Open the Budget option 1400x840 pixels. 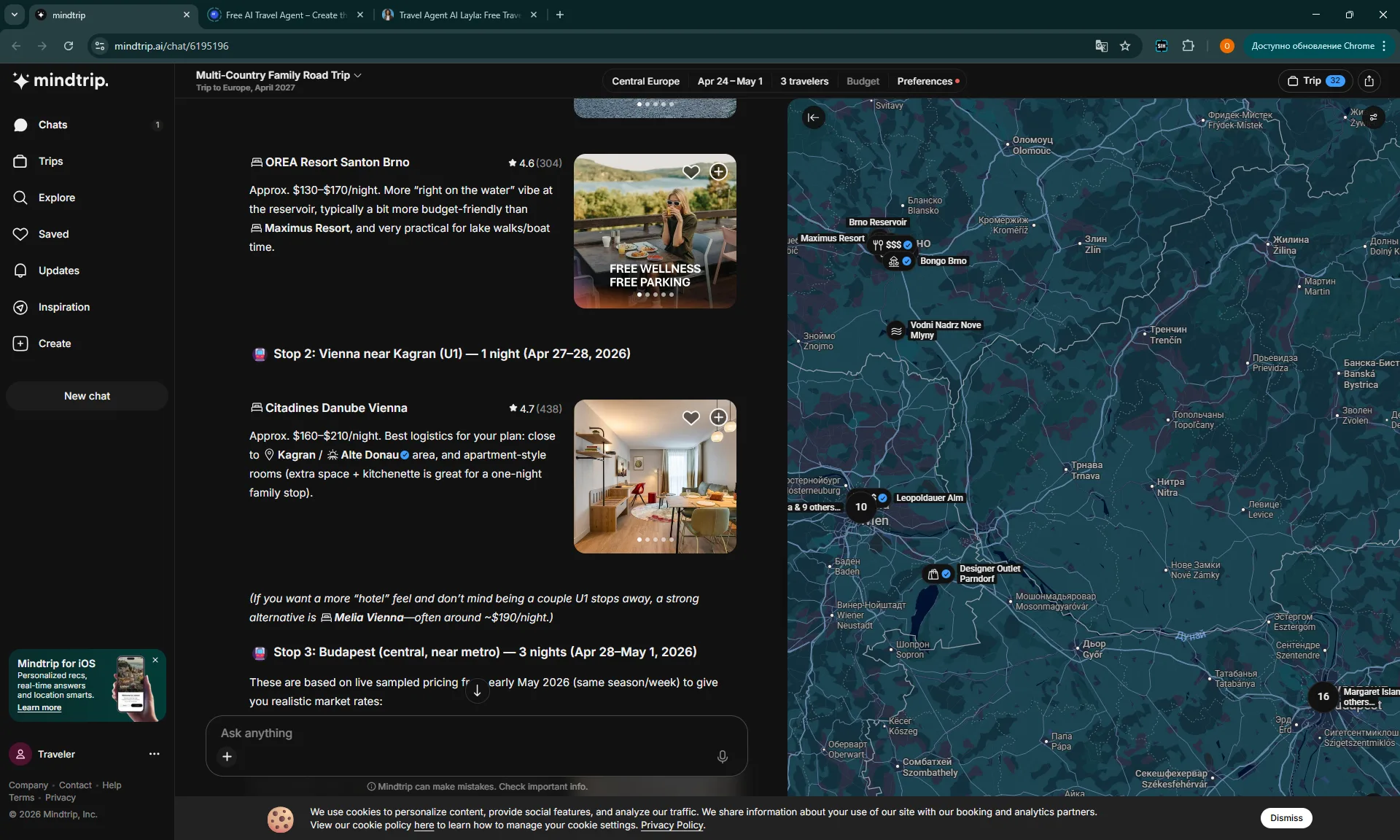pos(863,81)
